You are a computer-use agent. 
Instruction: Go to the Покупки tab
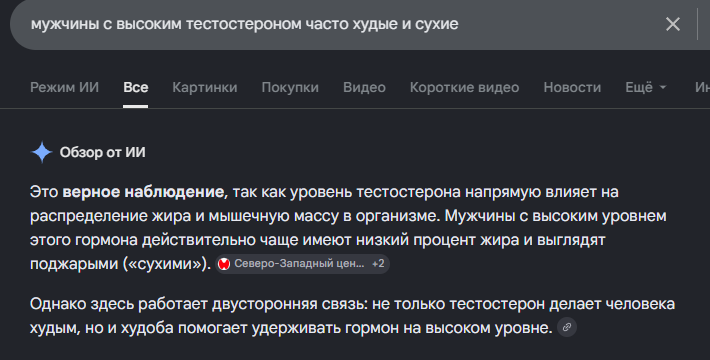290,87
